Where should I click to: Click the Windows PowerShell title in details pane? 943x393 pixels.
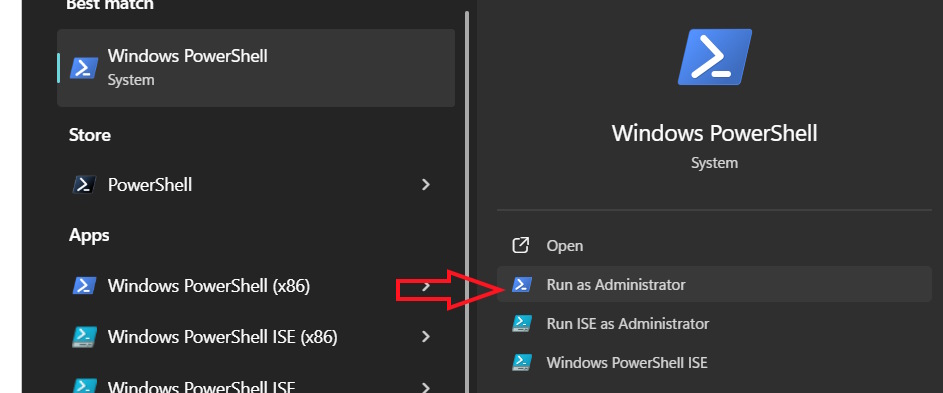[714, 133]
